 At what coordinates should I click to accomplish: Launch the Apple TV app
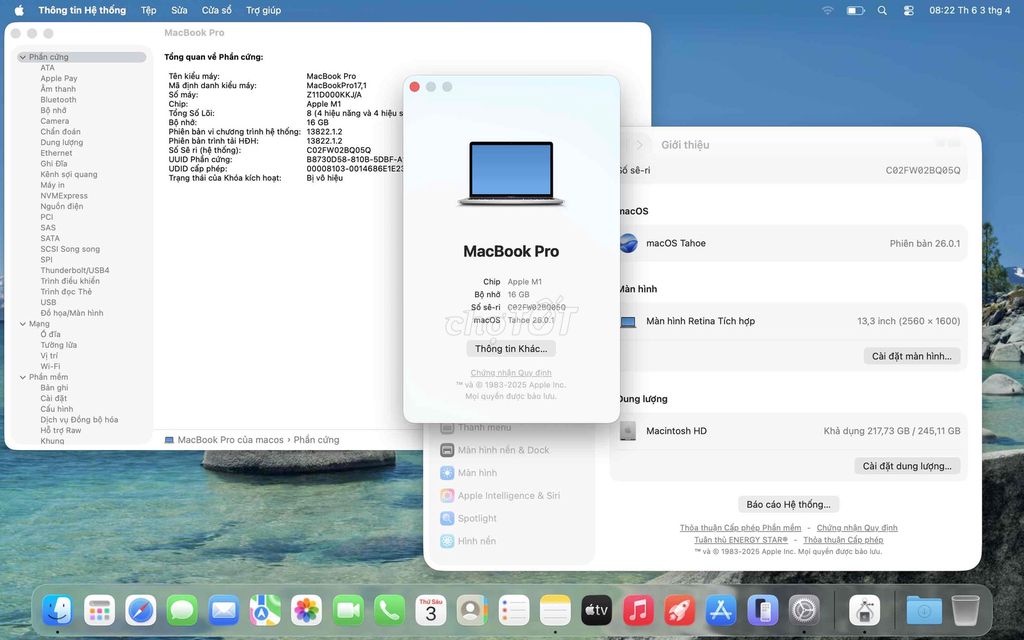point(597,611)
